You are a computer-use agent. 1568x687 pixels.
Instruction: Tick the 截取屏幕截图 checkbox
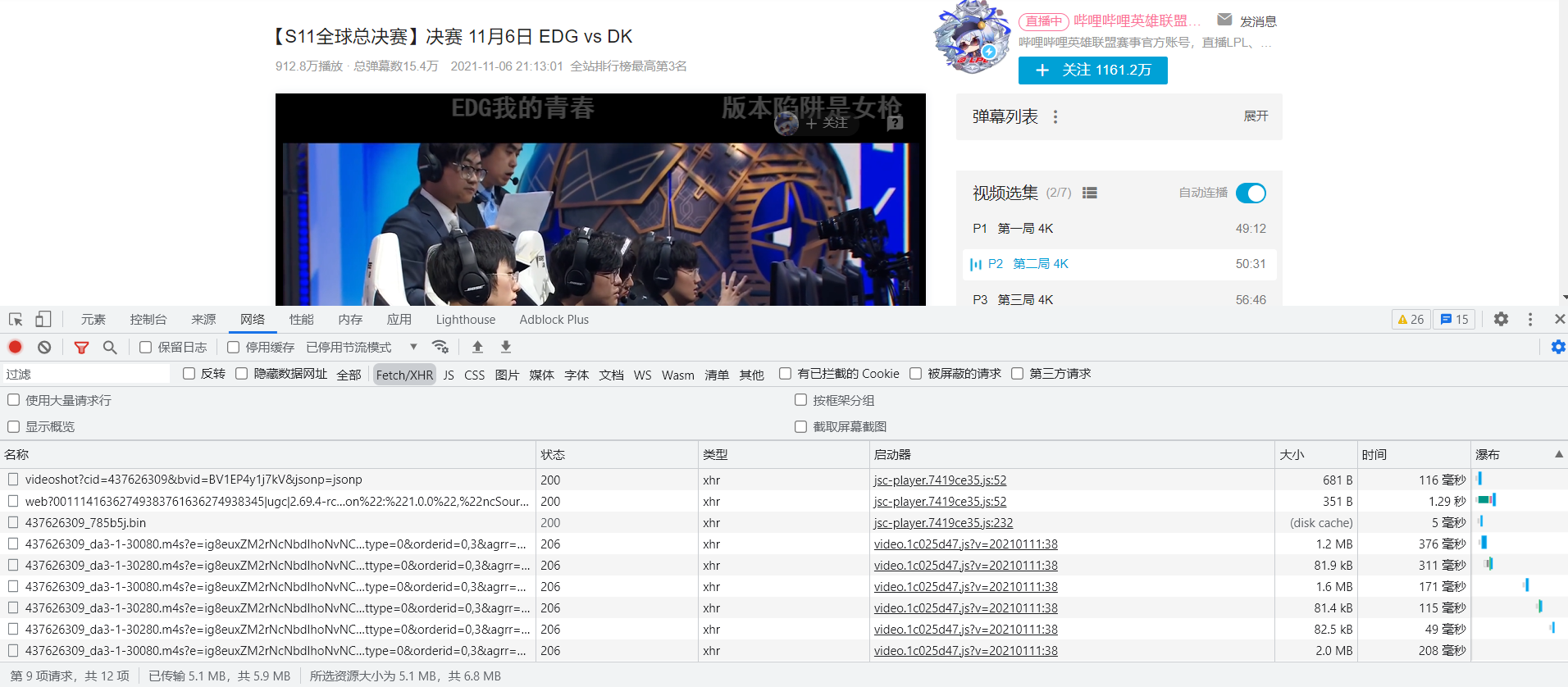click(x=800, y=426)
